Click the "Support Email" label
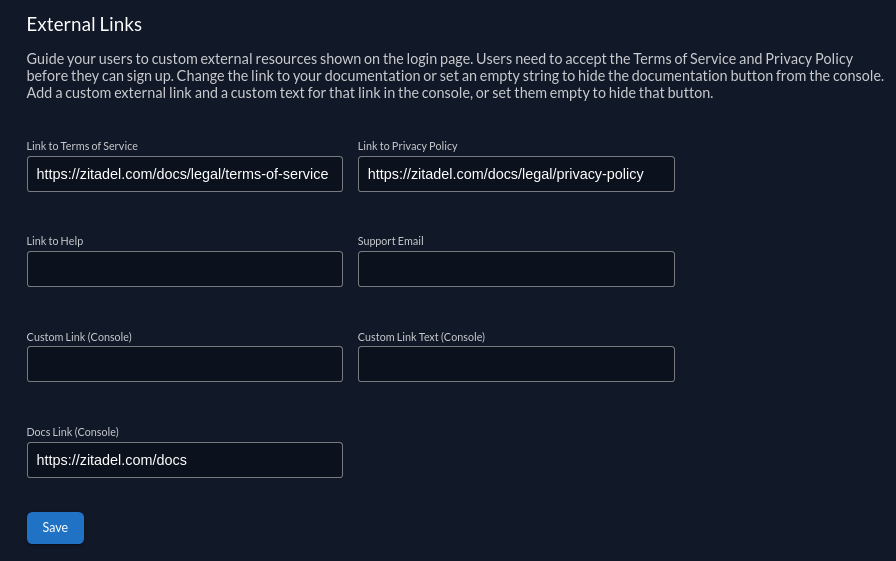 (390, 241)
